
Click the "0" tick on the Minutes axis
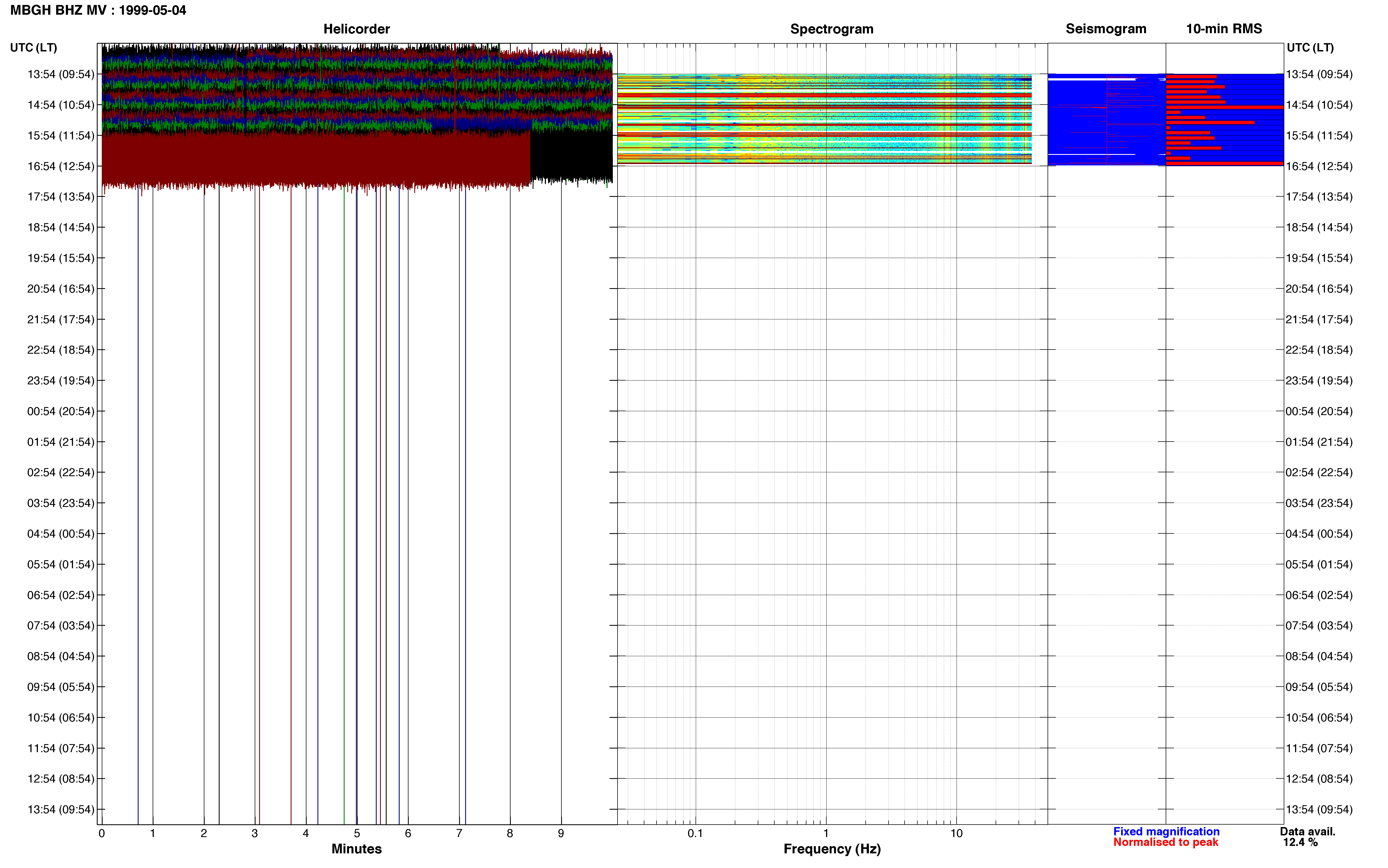click(101, 833)
